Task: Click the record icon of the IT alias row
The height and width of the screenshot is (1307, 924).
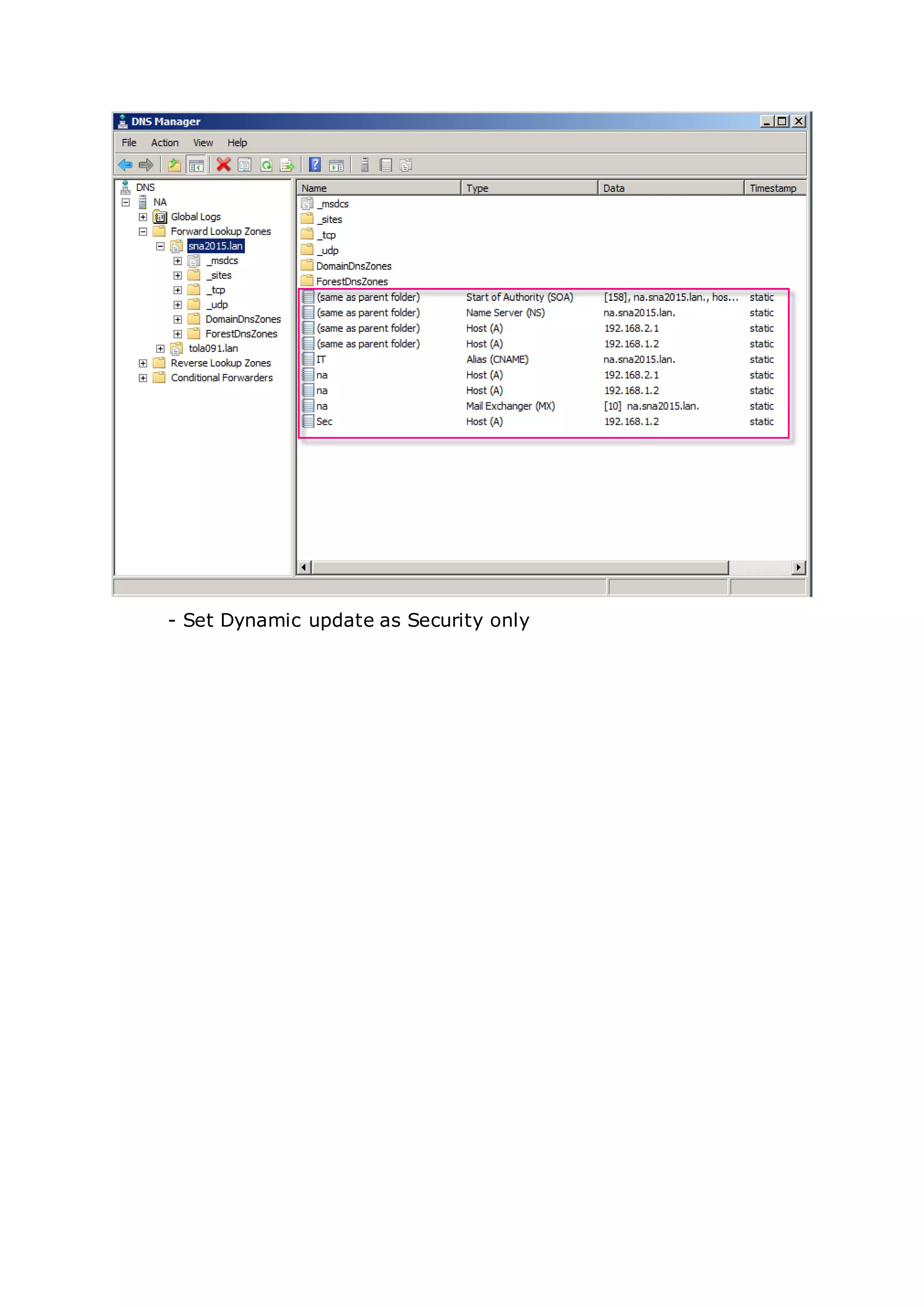Action: coord(308,359)
